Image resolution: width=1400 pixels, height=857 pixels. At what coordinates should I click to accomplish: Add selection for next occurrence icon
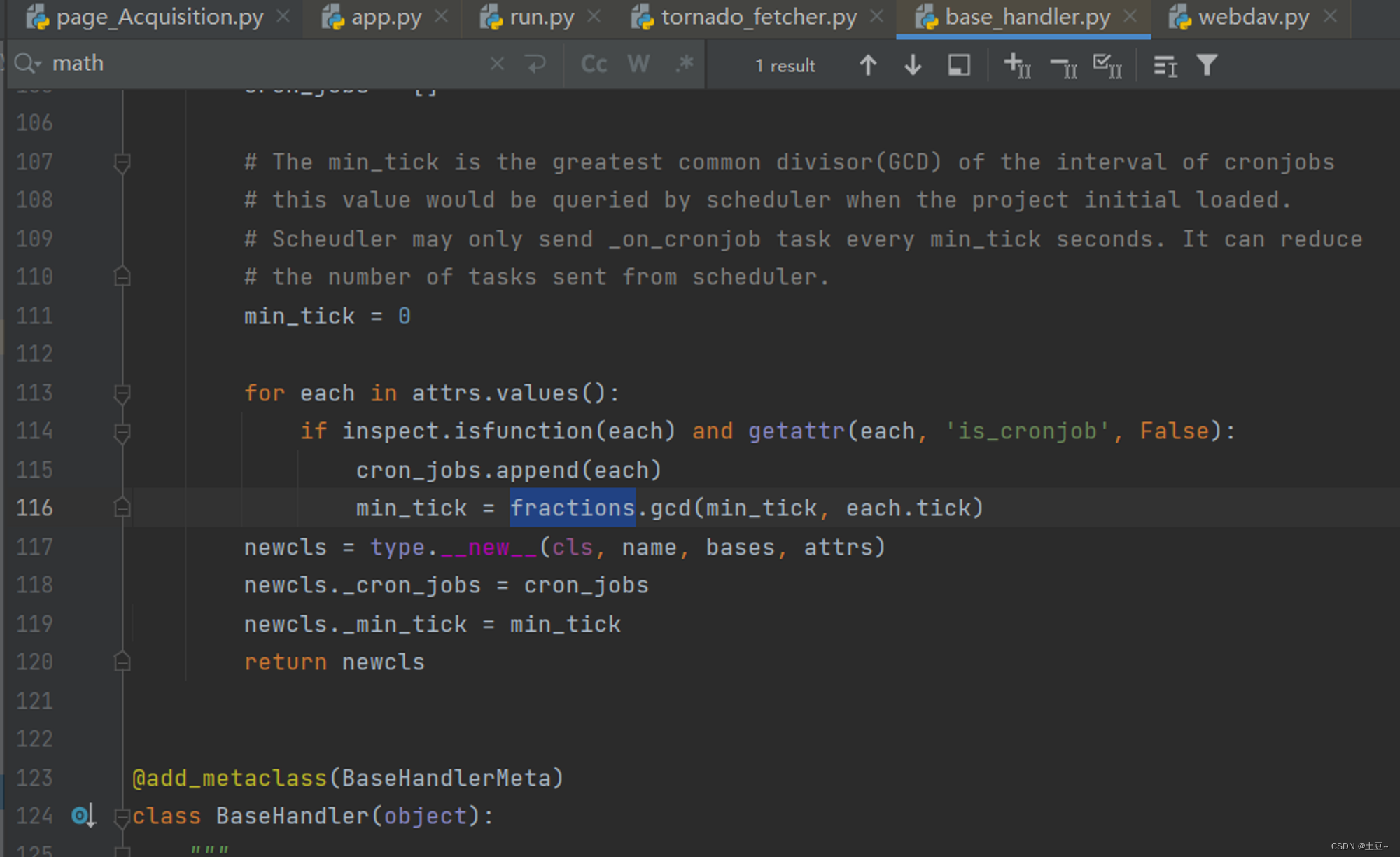click(x=1017, y=66)
